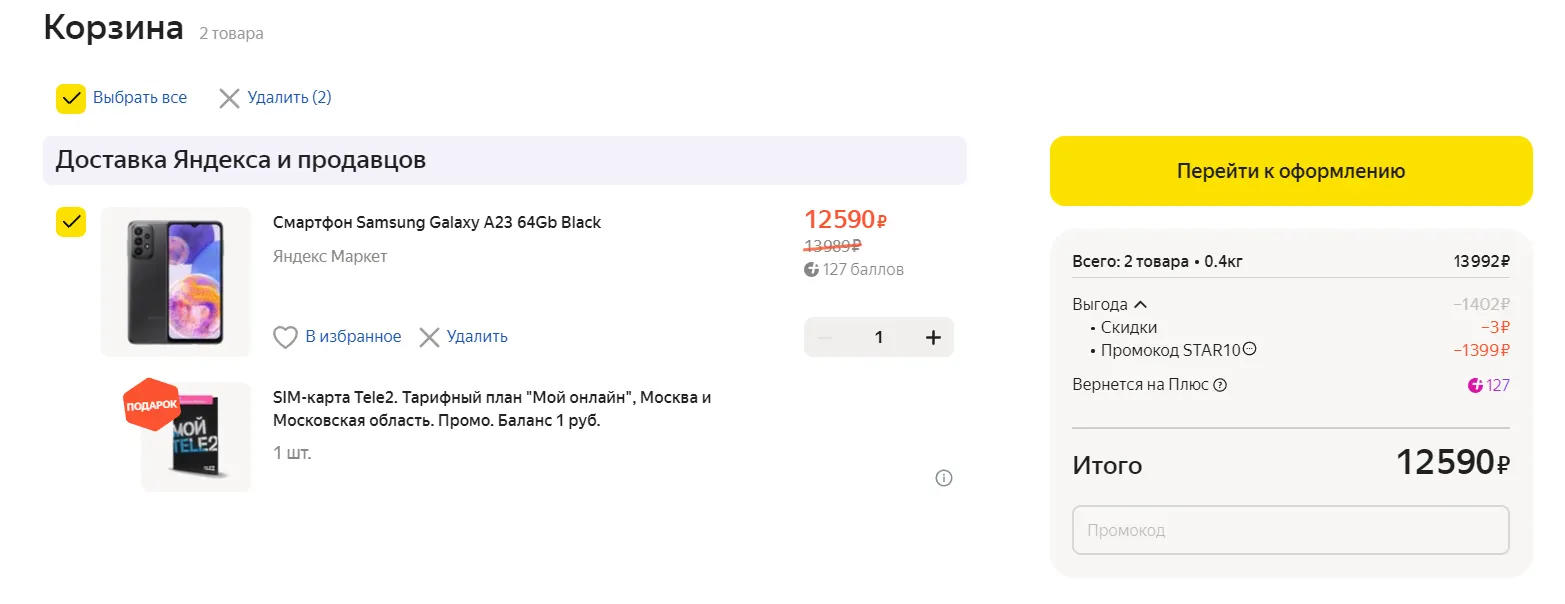The height and width of the screenshot is (604, 1565).
Task: Collapse the Выгода breakdown chevron
Action: pos(1141,305)
